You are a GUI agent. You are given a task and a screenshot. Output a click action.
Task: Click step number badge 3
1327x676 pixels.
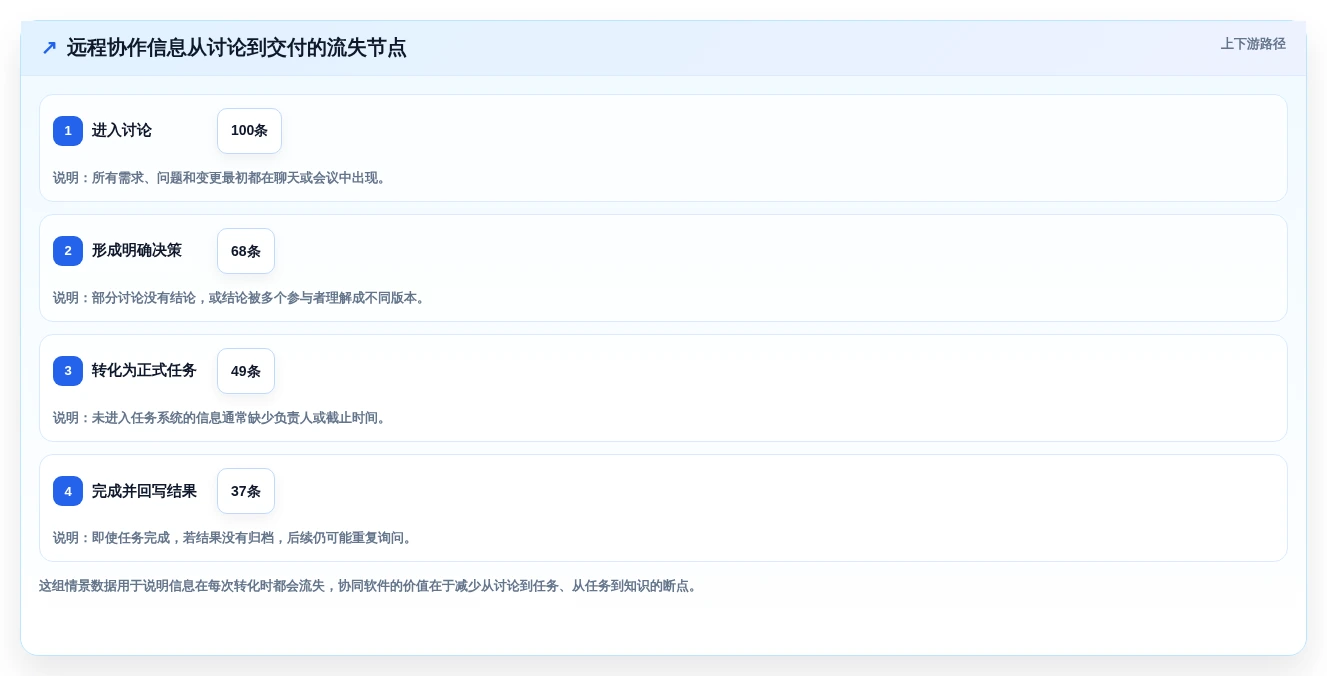click(x=68, y=371)
